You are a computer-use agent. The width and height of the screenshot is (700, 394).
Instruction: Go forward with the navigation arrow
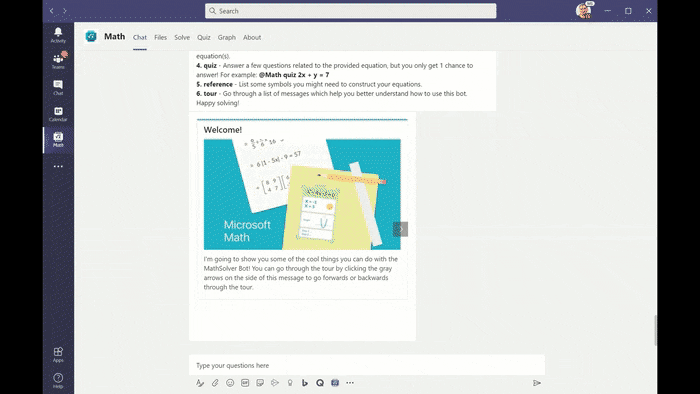coord(65,11)
